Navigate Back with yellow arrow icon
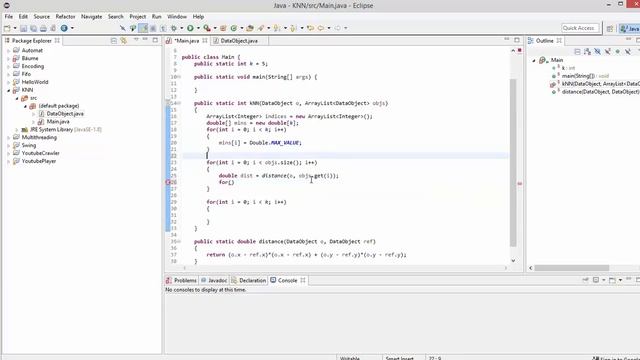Viewport: 640px width, 360px height. 321,28
